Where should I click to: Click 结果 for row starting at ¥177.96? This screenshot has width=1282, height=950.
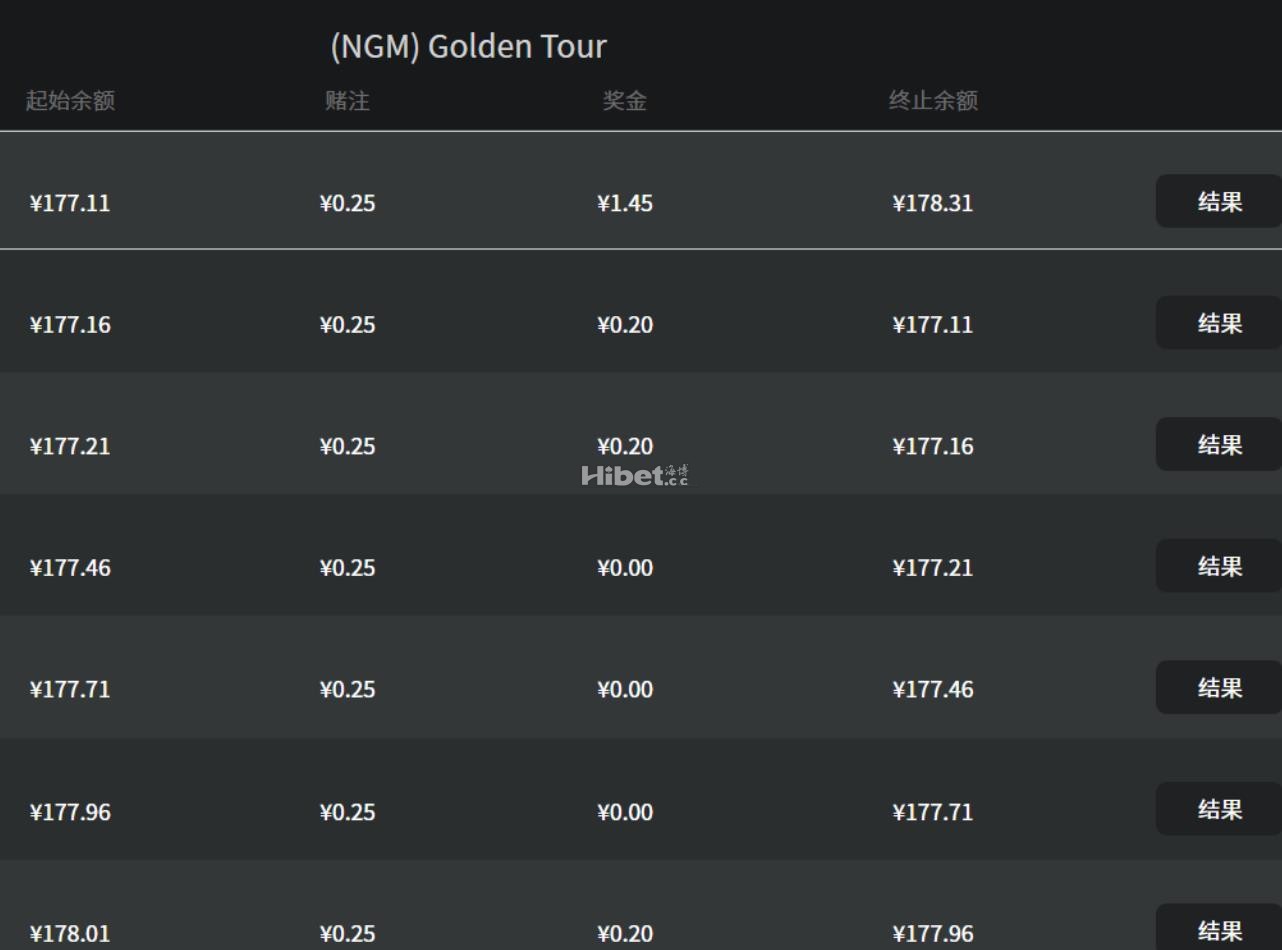tap(1218, 810)
